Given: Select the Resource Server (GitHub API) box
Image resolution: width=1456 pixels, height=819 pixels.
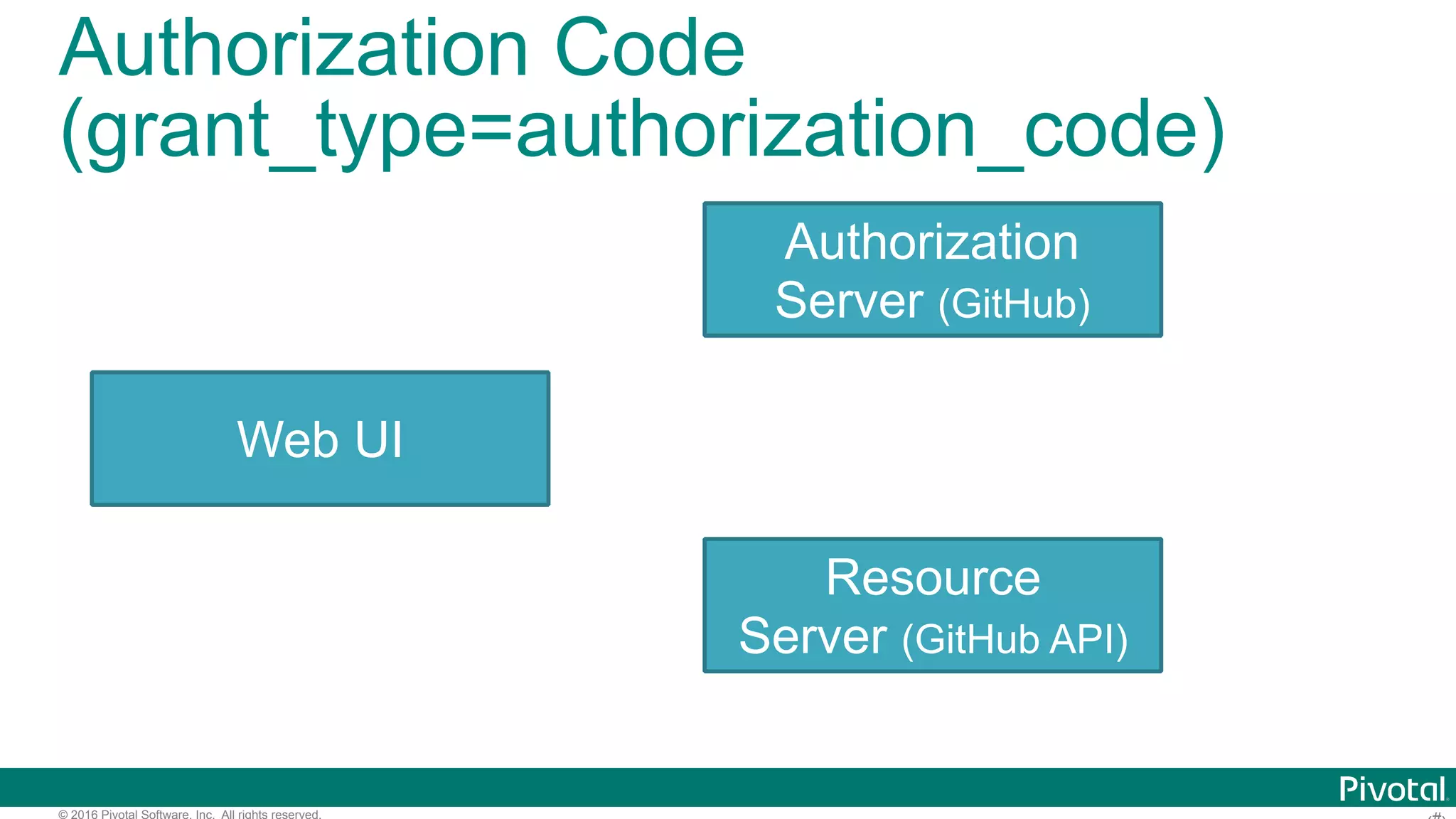Looking at the screenshot, I should [x=933, y=605].
